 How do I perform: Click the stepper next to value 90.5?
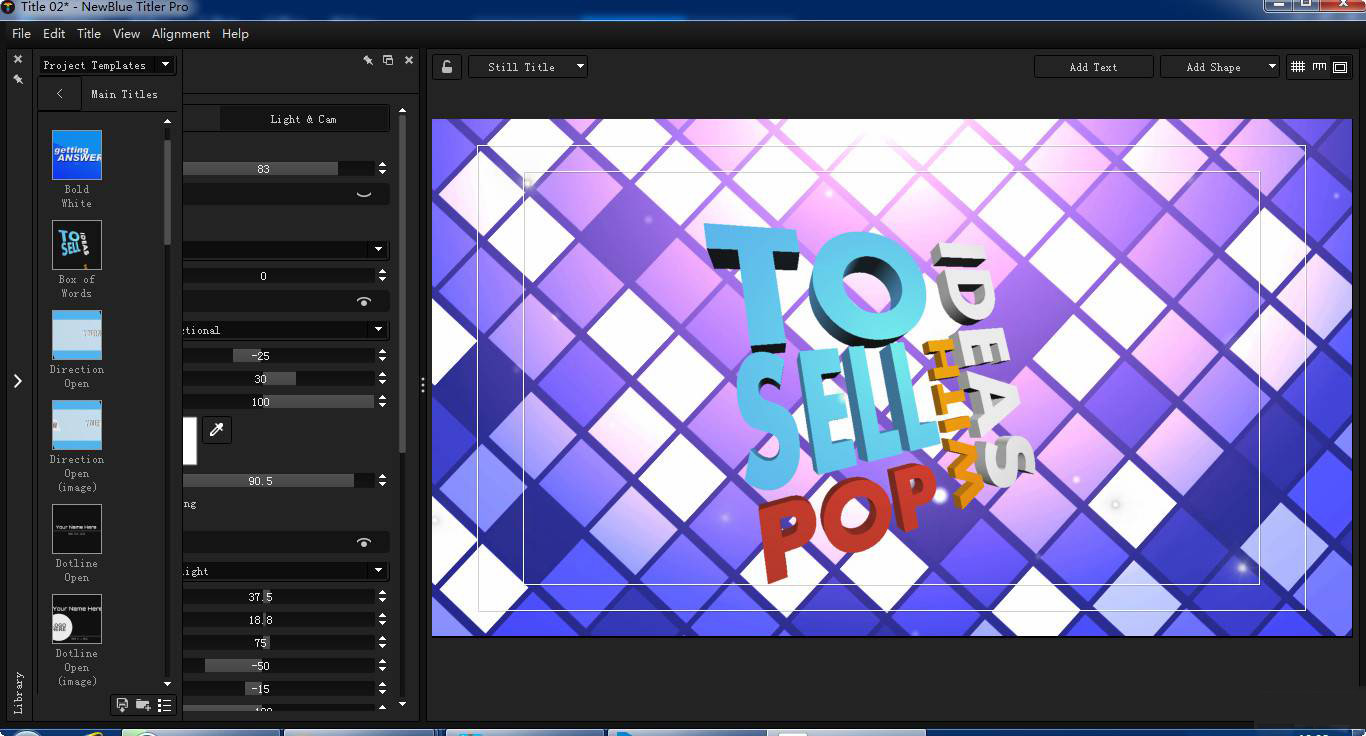(x=383, y=481)
